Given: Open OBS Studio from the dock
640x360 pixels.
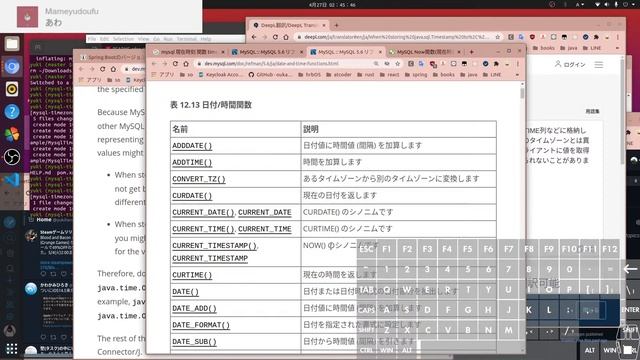Looking at the screenshot, I should (x=12, y=157).
